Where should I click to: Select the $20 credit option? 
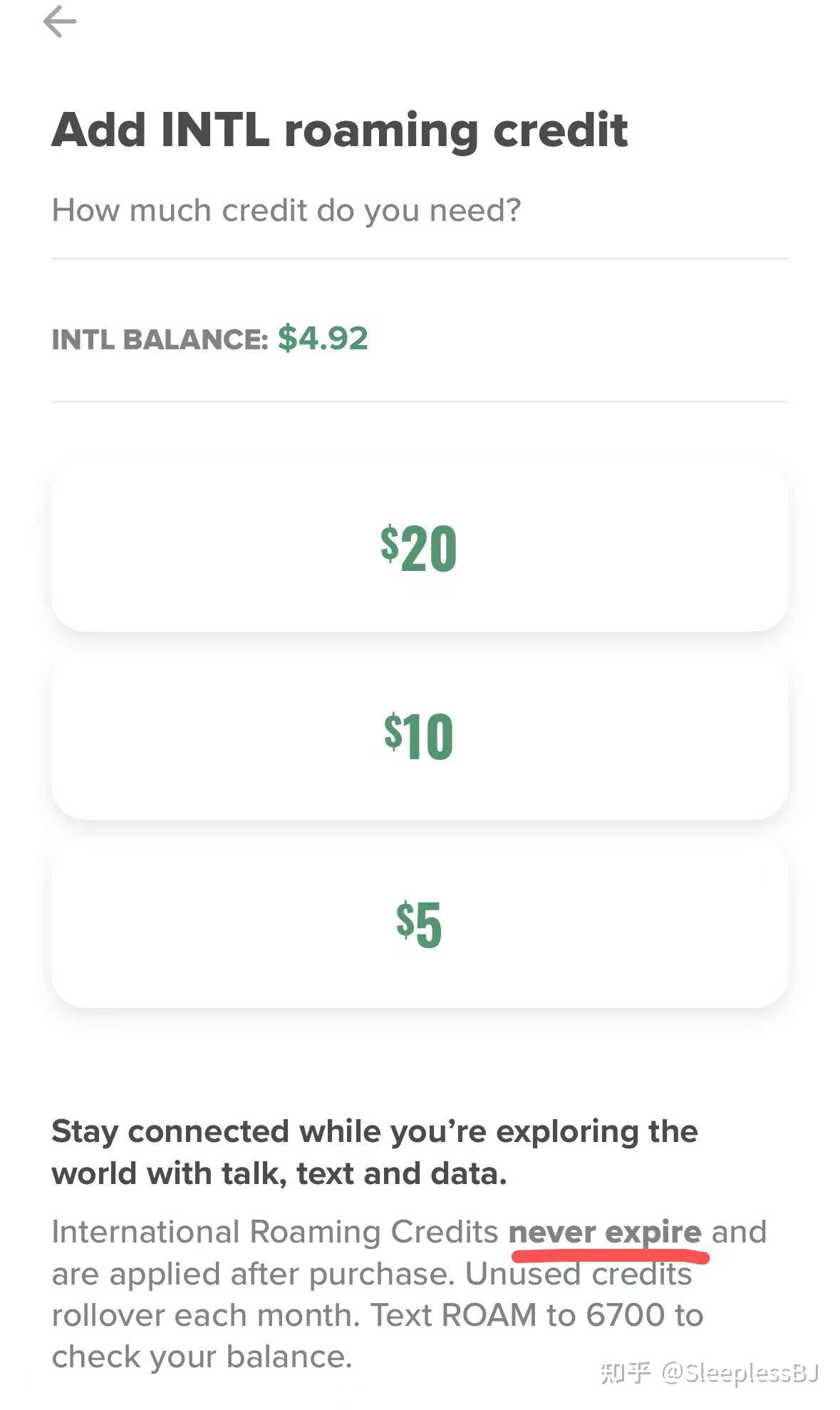(419, 547)
